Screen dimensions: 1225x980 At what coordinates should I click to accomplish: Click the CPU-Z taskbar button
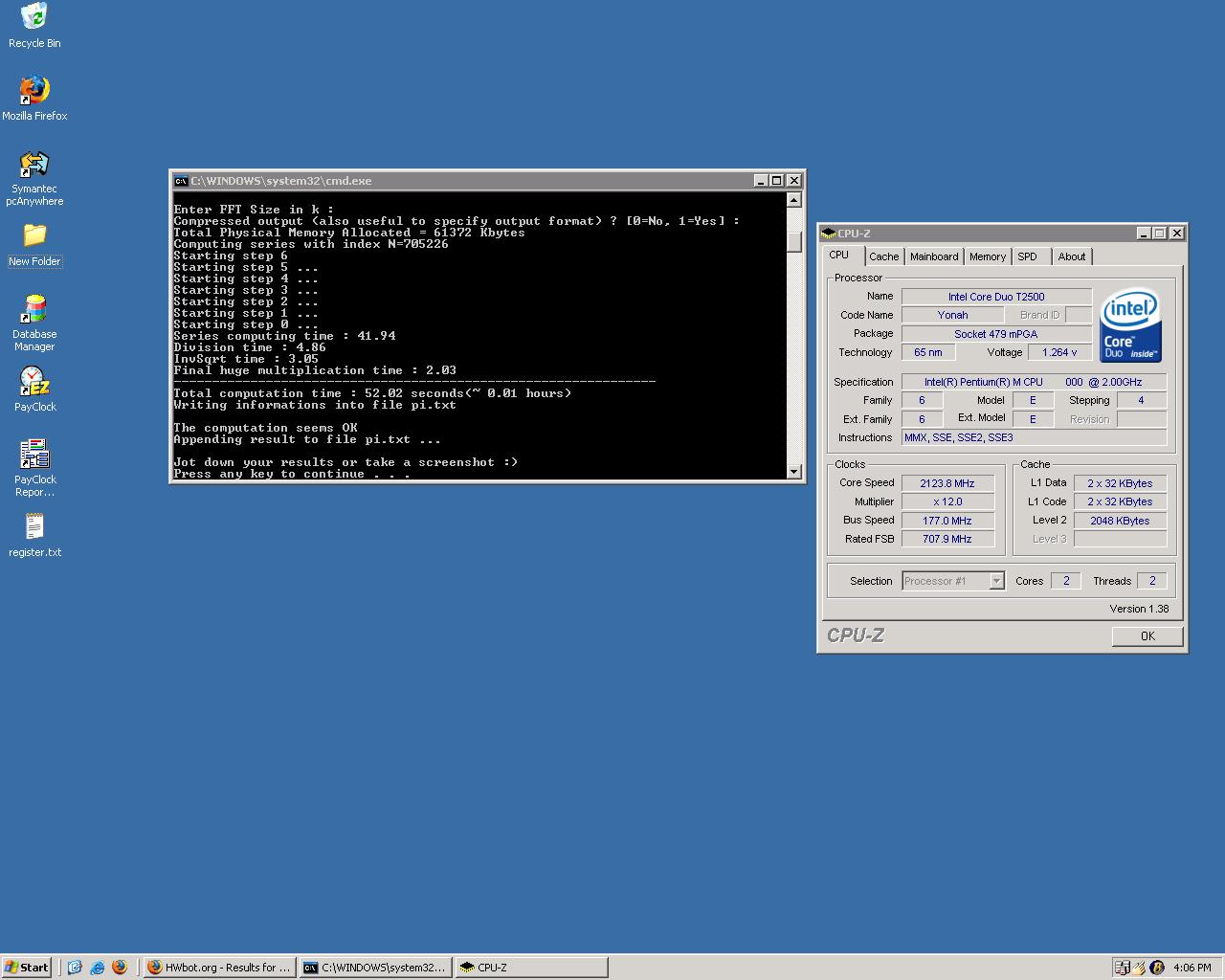(x=531, y=968)
